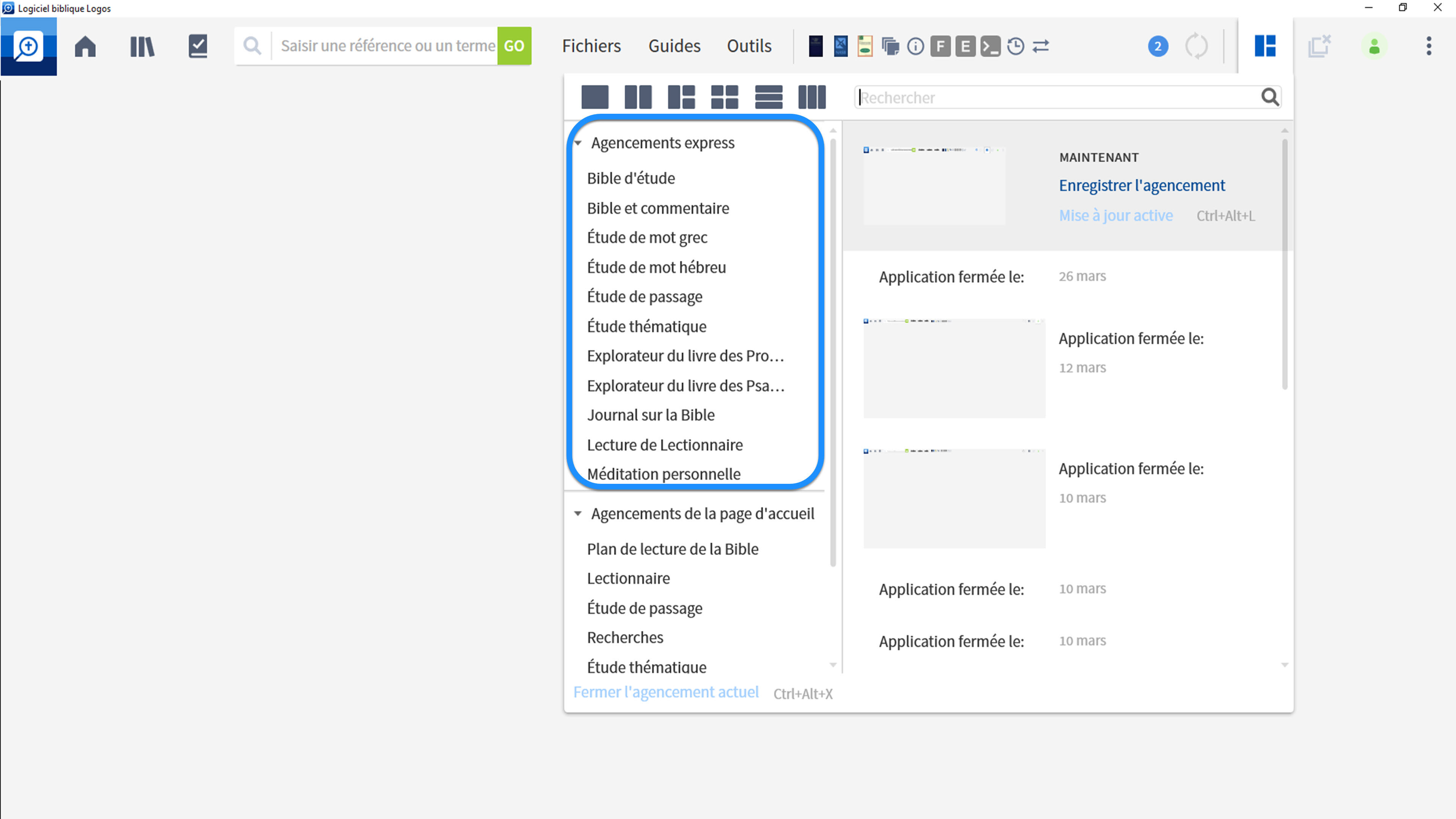Click the right history list scrollbar
The height and width of the screenshot is (819, 1456).
coord(1284,265)
